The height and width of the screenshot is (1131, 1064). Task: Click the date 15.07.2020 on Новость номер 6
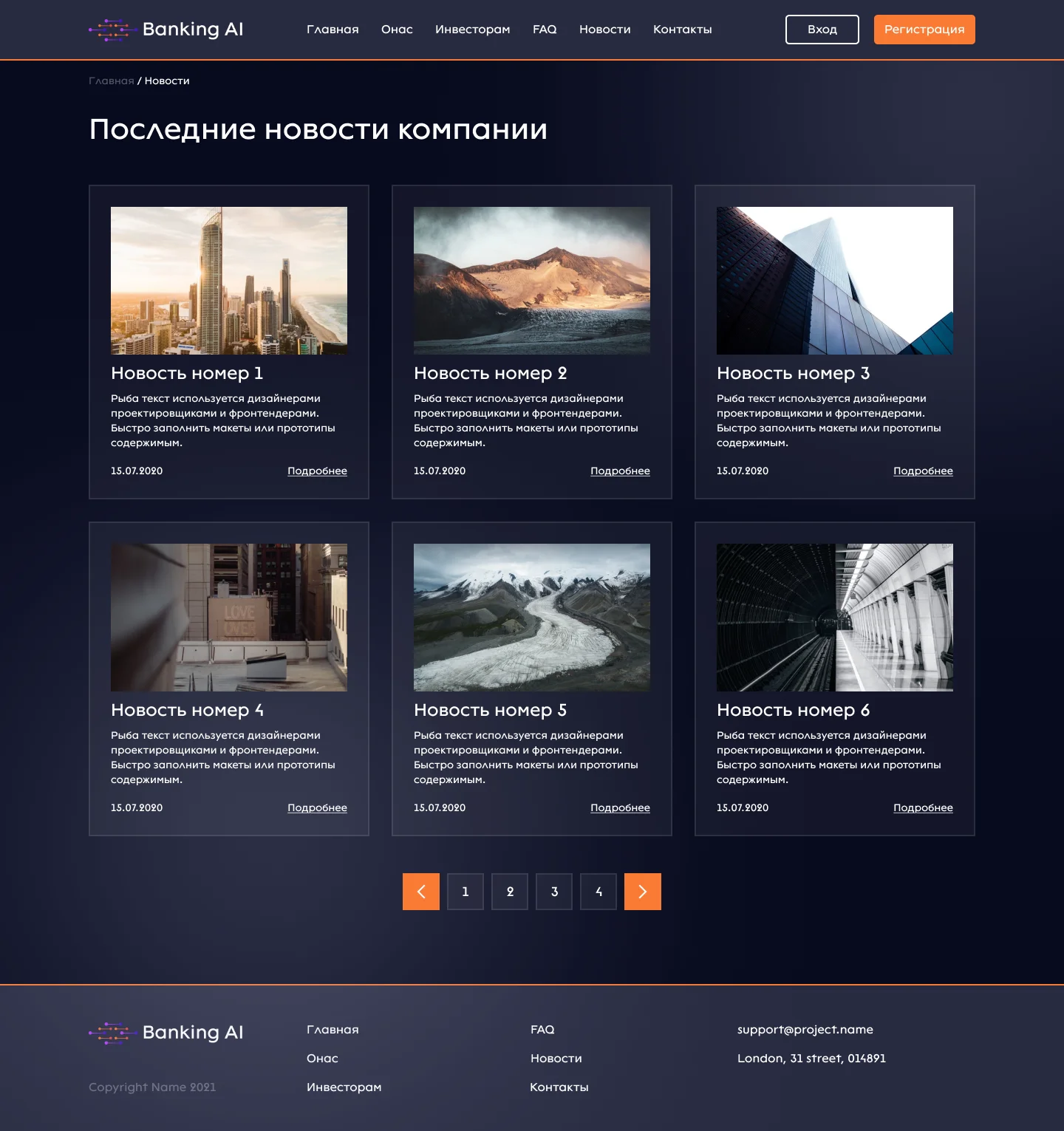[743, 807]
